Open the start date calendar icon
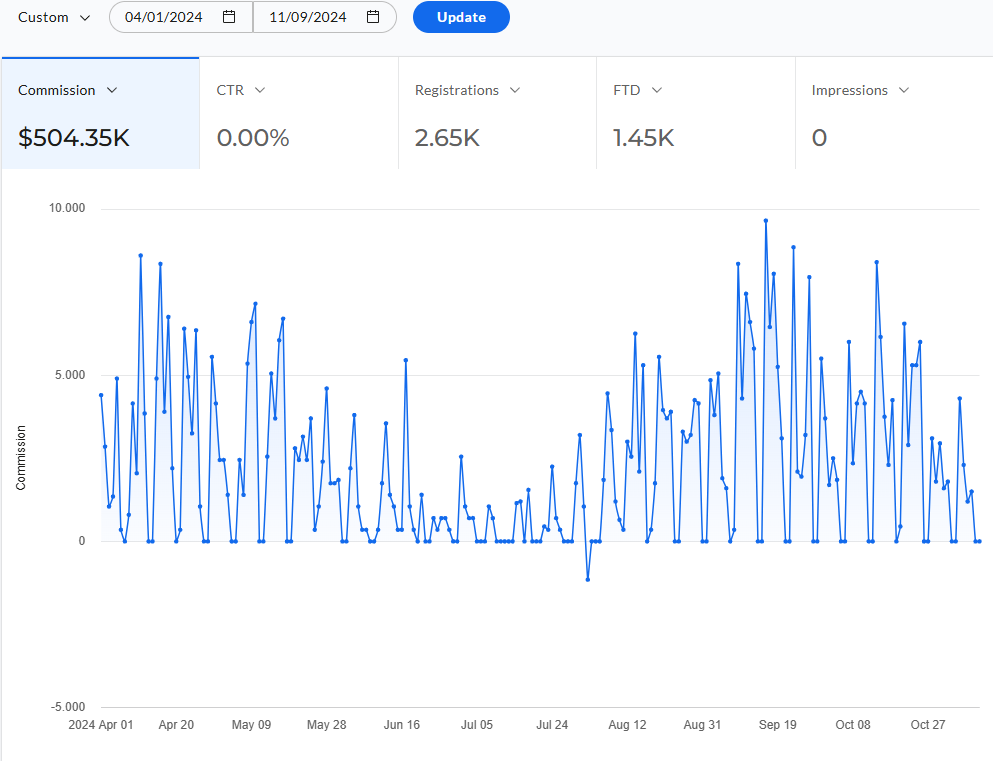The height and width of the screenshot is (761, 993). (x=229, y=17)
